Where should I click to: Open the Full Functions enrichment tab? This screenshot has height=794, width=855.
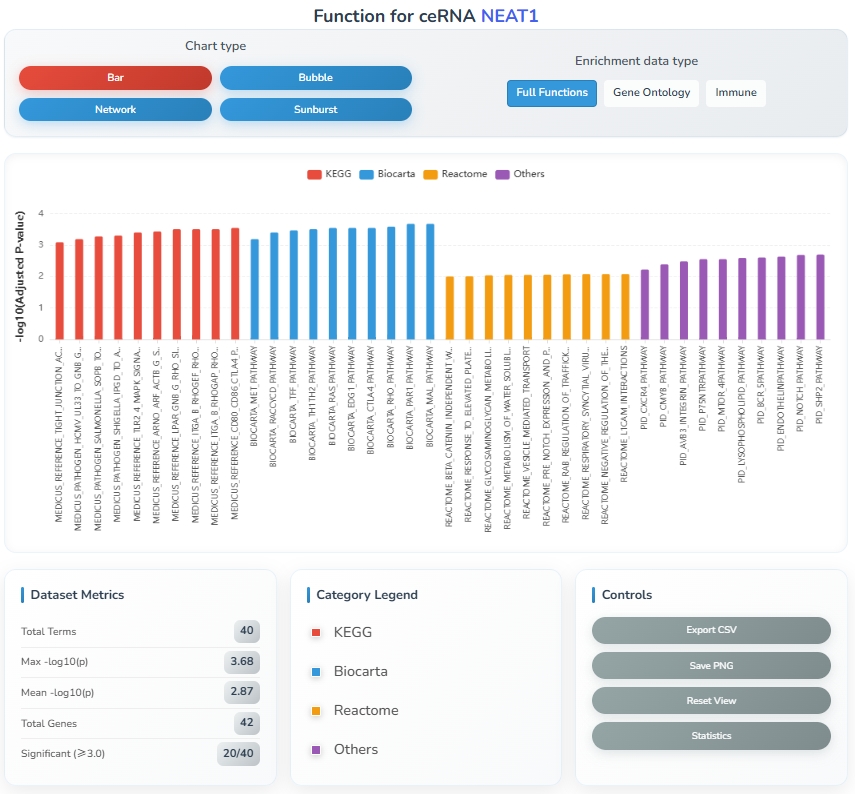tap(551, 93)
